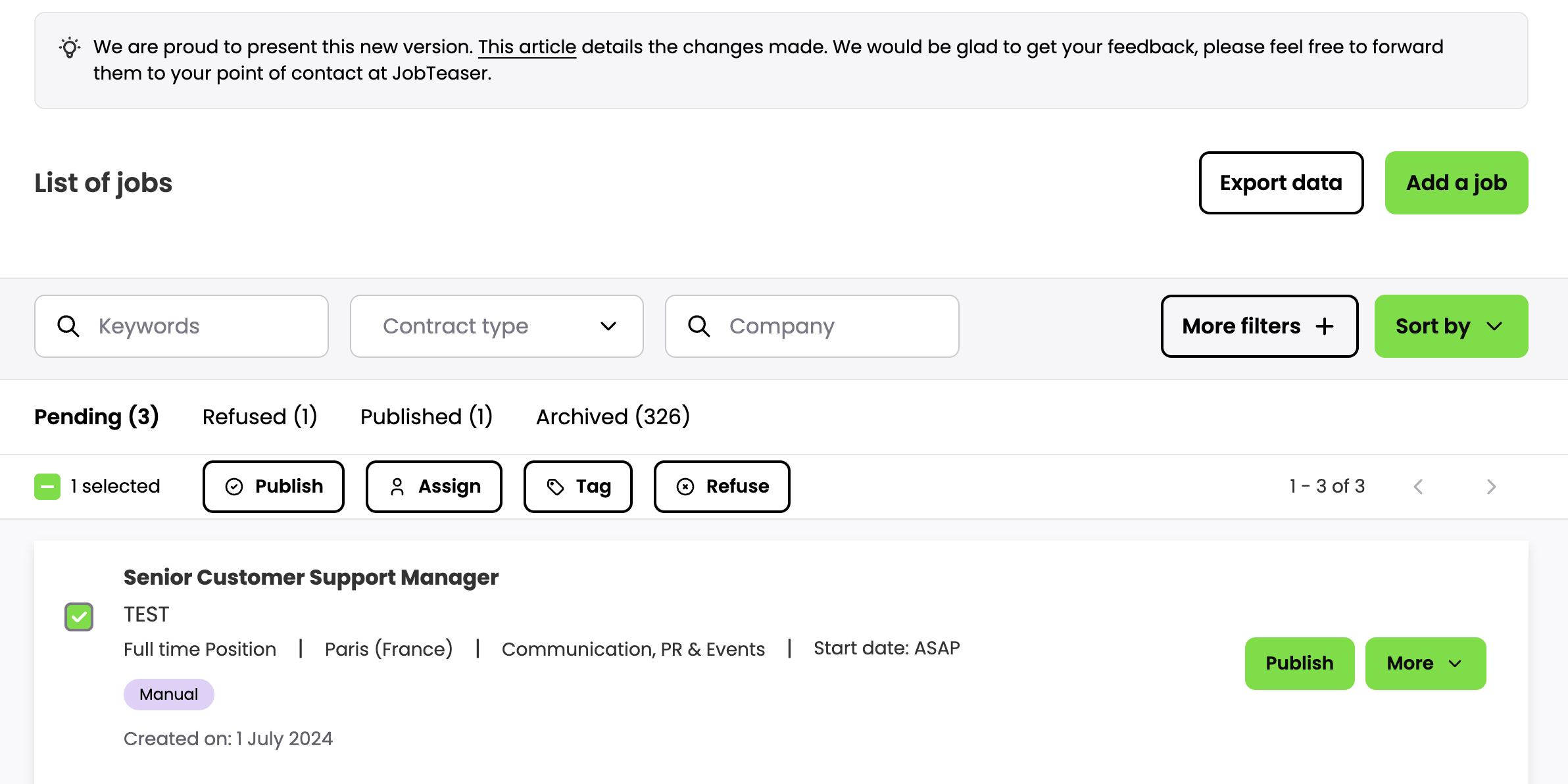Screen dimensions: 1568x784
Task: Switch to the Refused (1) tab
Action: 260,417
